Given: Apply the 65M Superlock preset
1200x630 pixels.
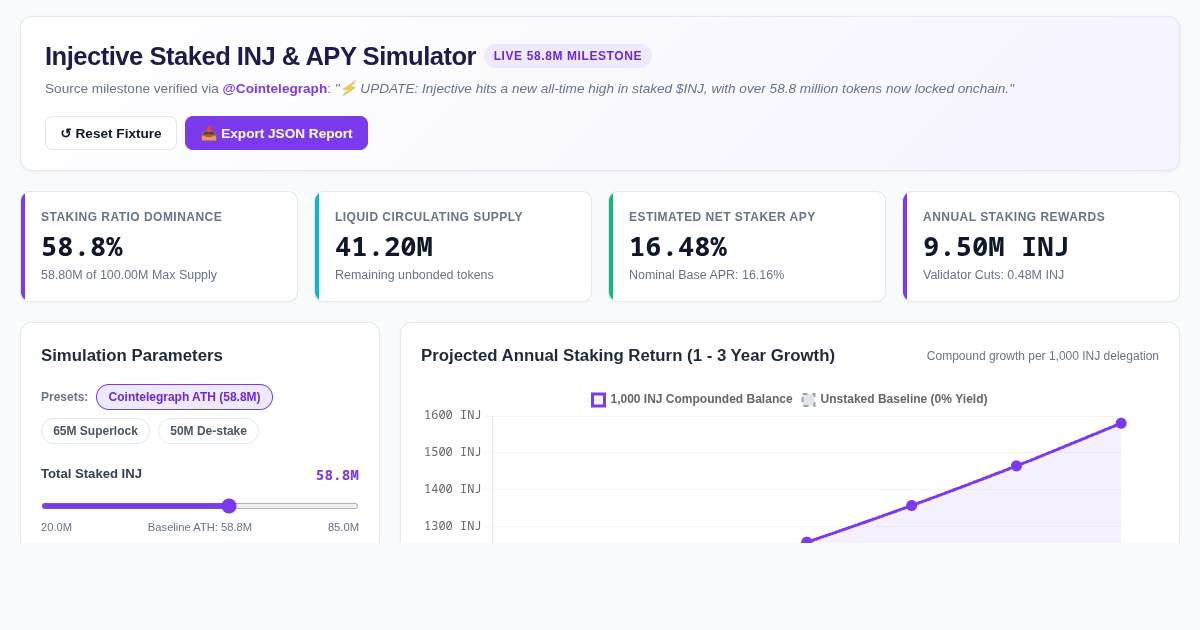Looking at the screenshot, I should [95, 431].
